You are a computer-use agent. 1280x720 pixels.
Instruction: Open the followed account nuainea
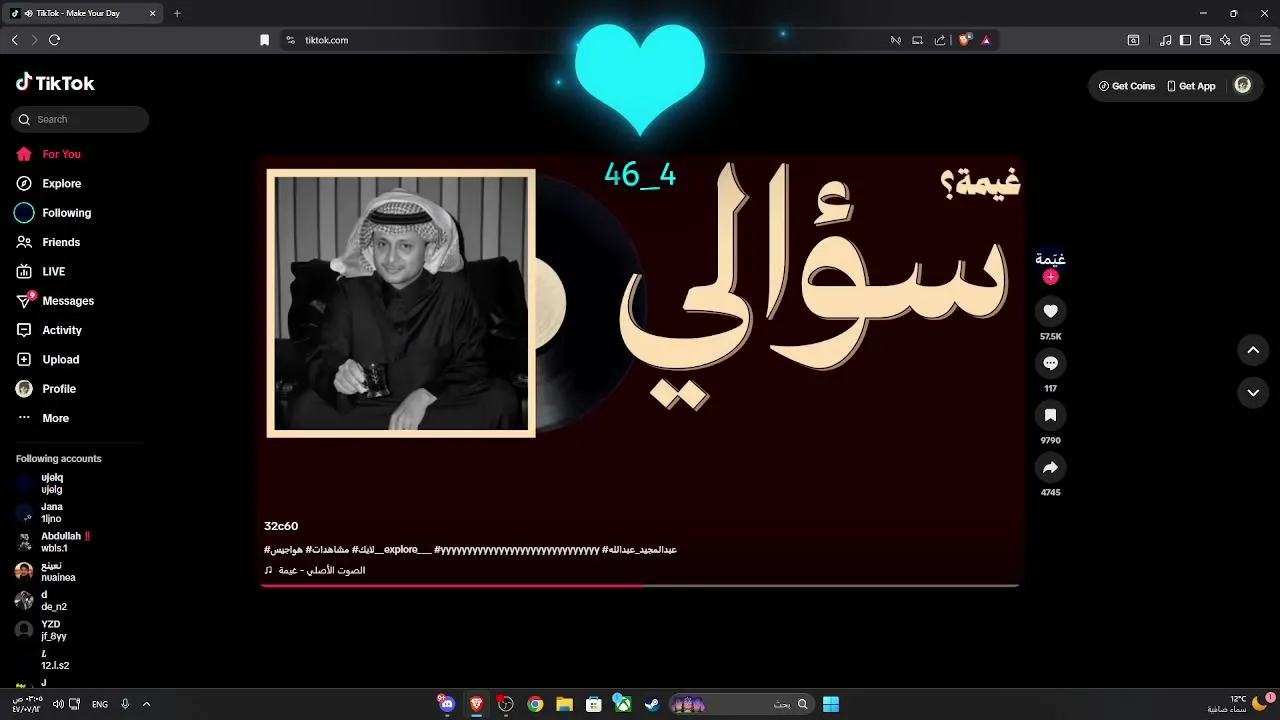pyautogui.click(x=46, y=571)
